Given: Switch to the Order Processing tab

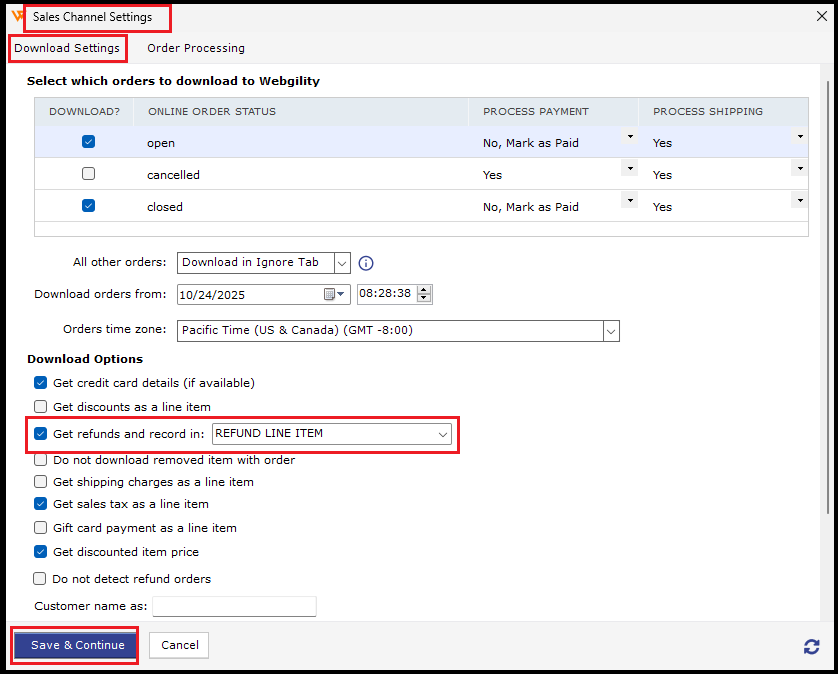Looking at the screenshot, I should 196,48.
